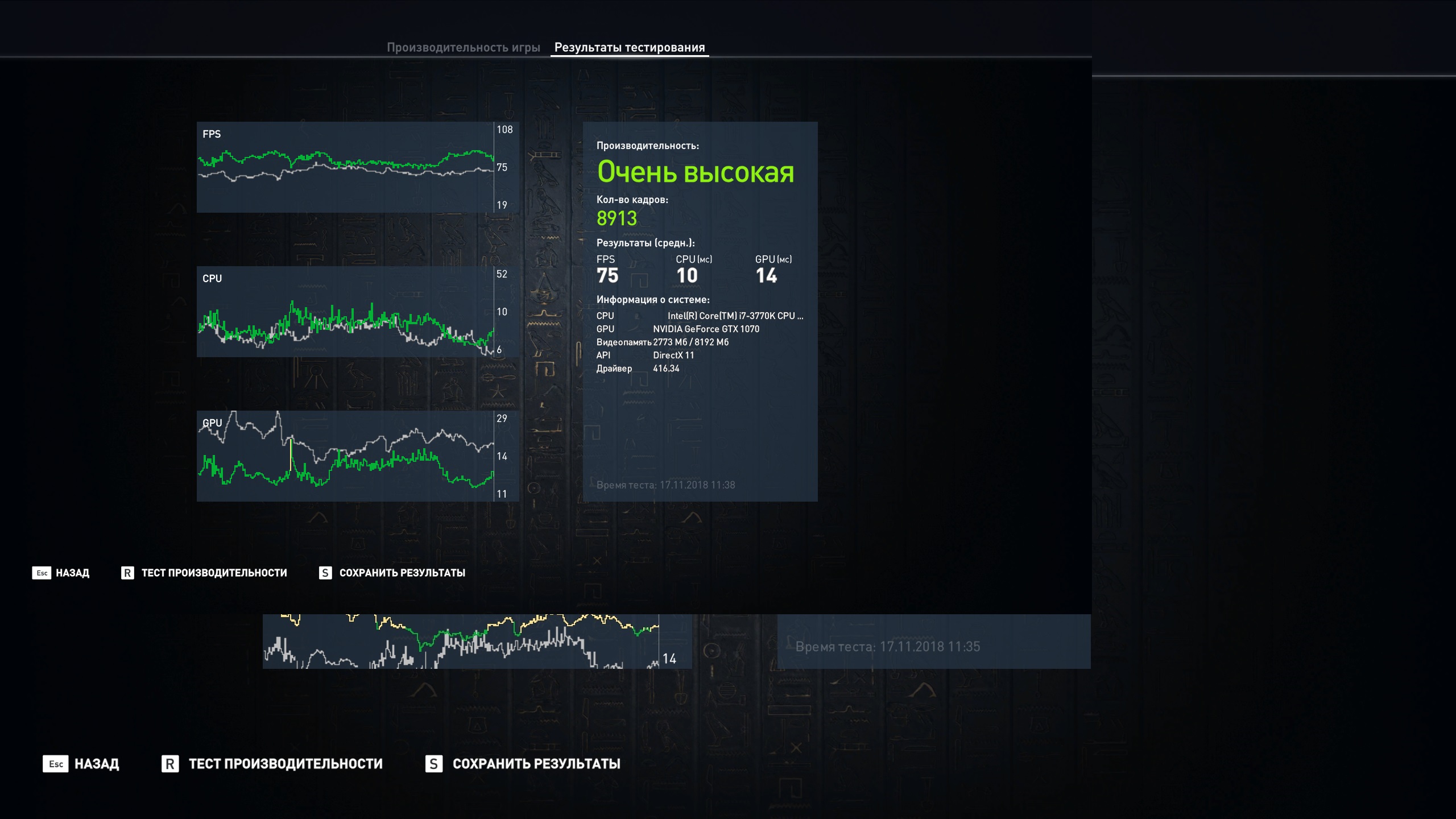Click the 8913 frame count value
This screenshot has width=1456, height=819.
click(617, 218)
